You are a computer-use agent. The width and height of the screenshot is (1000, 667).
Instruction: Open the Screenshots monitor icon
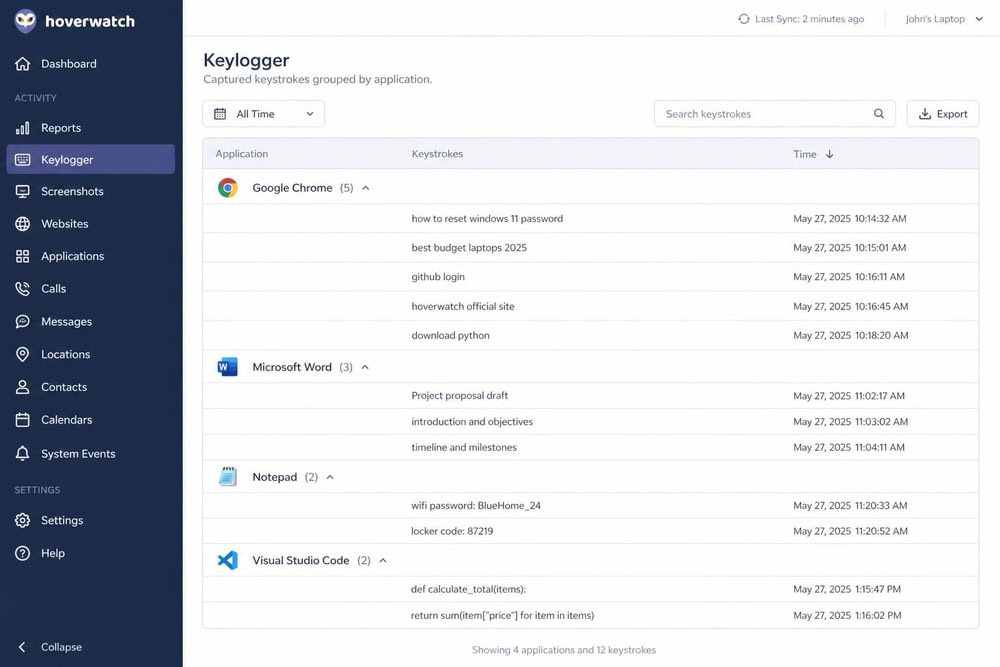[22, 191]
